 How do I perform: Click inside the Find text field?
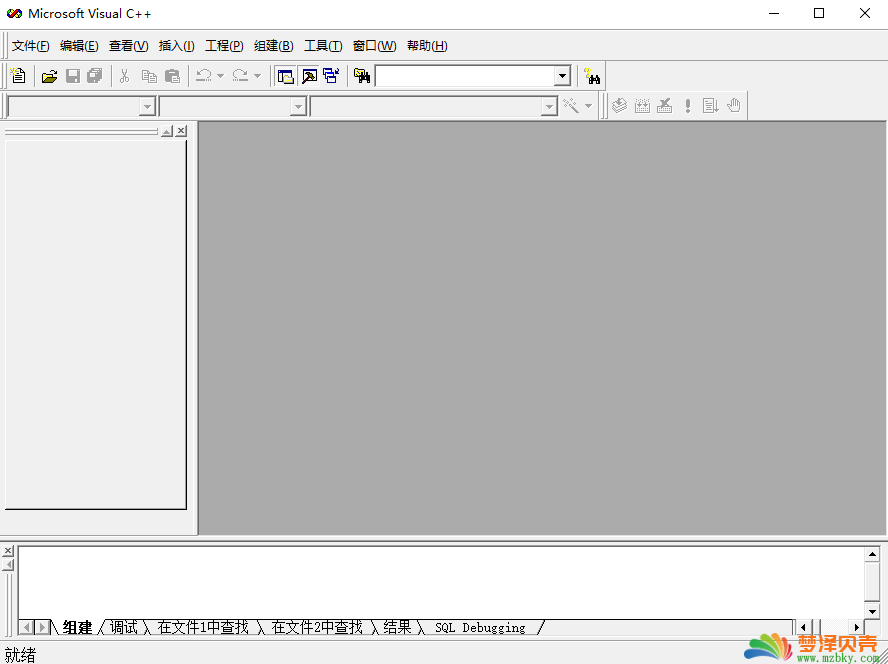[x=464, y=76]
